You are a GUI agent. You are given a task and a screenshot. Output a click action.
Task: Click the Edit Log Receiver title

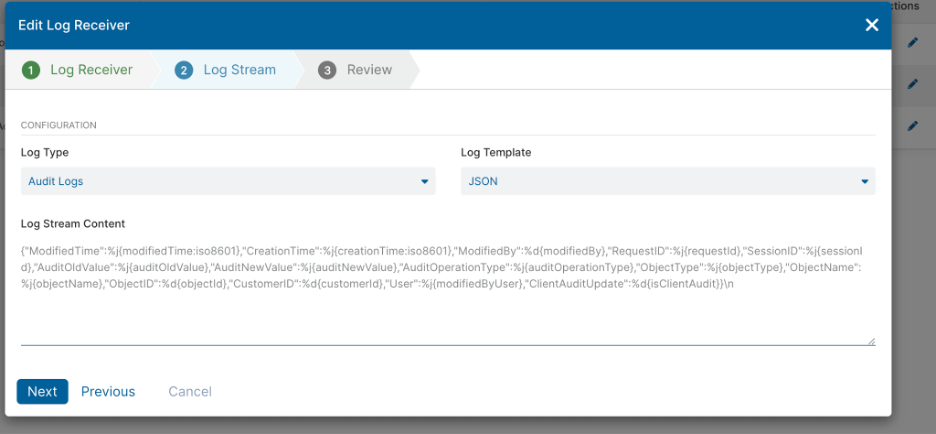point(74,25)
